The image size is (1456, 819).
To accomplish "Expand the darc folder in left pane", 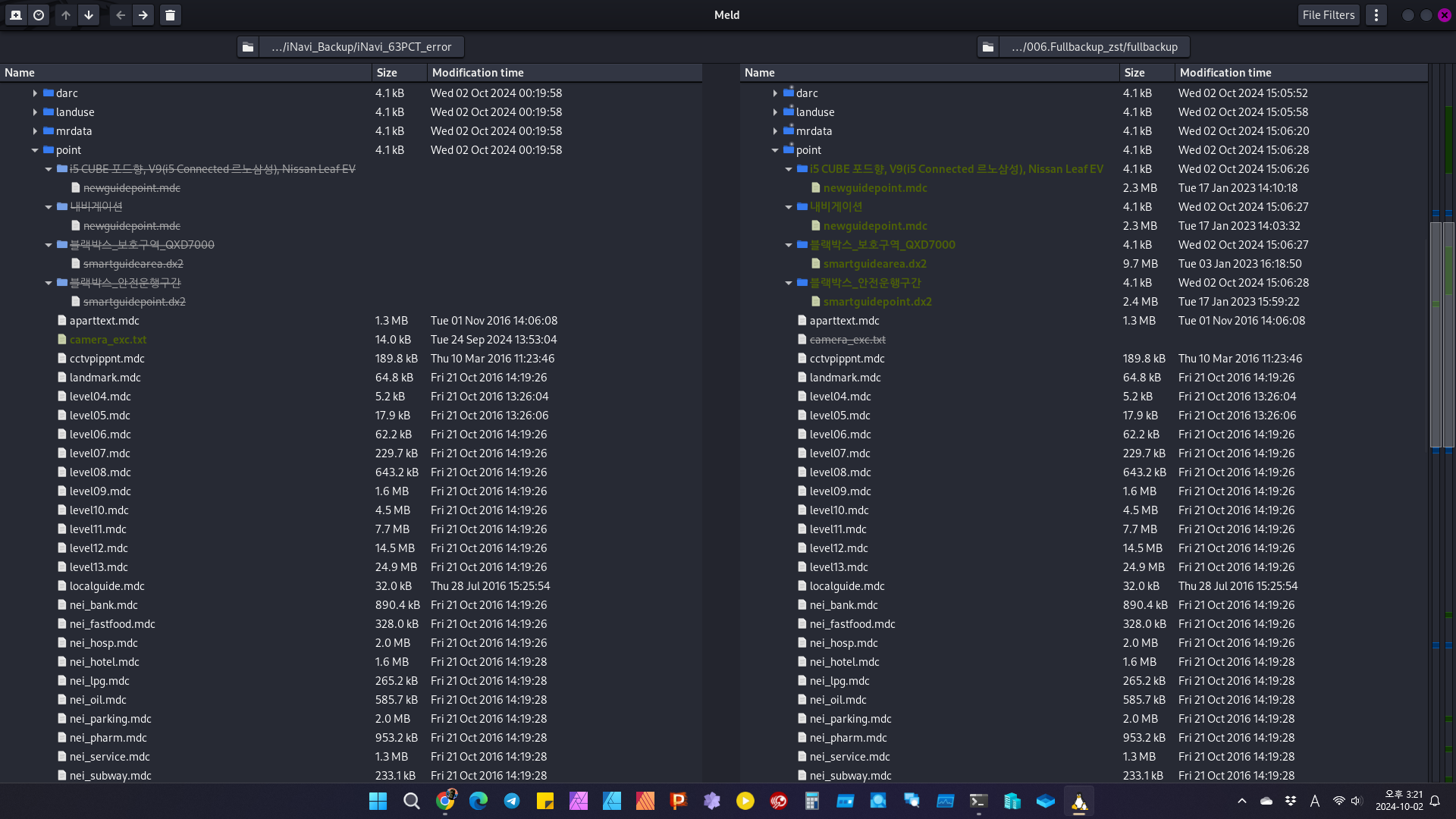I will pyautogui.click(x=35, y=93).
